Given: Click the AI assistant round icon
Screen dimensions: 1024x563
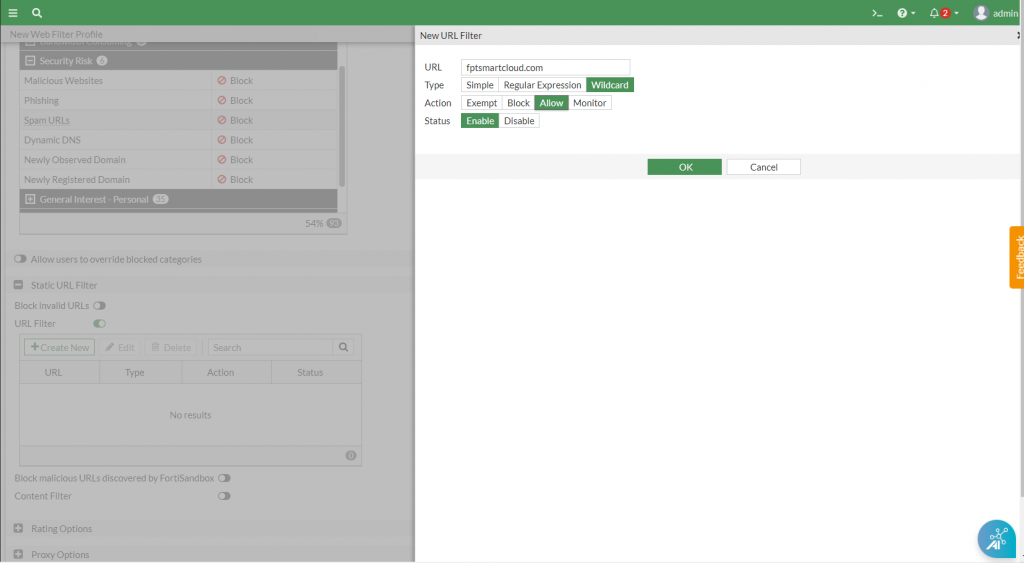Looking at the screenshot, I should pyautogui.click(x=995, y=539).
